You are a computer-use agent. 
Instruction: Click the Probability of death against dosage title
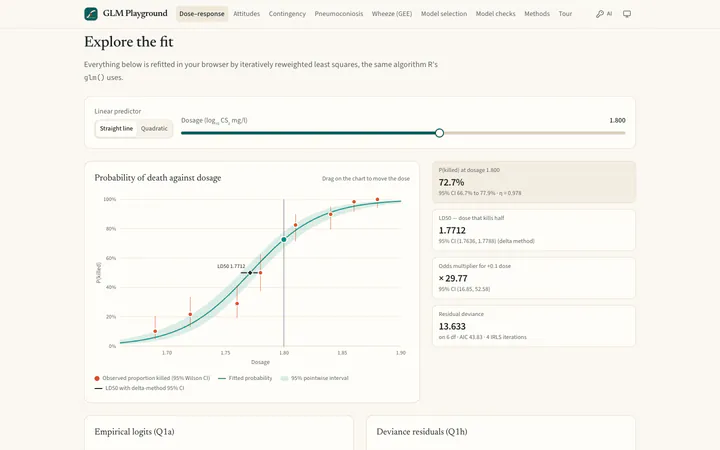pyautogui.click(x=158, y=178)
